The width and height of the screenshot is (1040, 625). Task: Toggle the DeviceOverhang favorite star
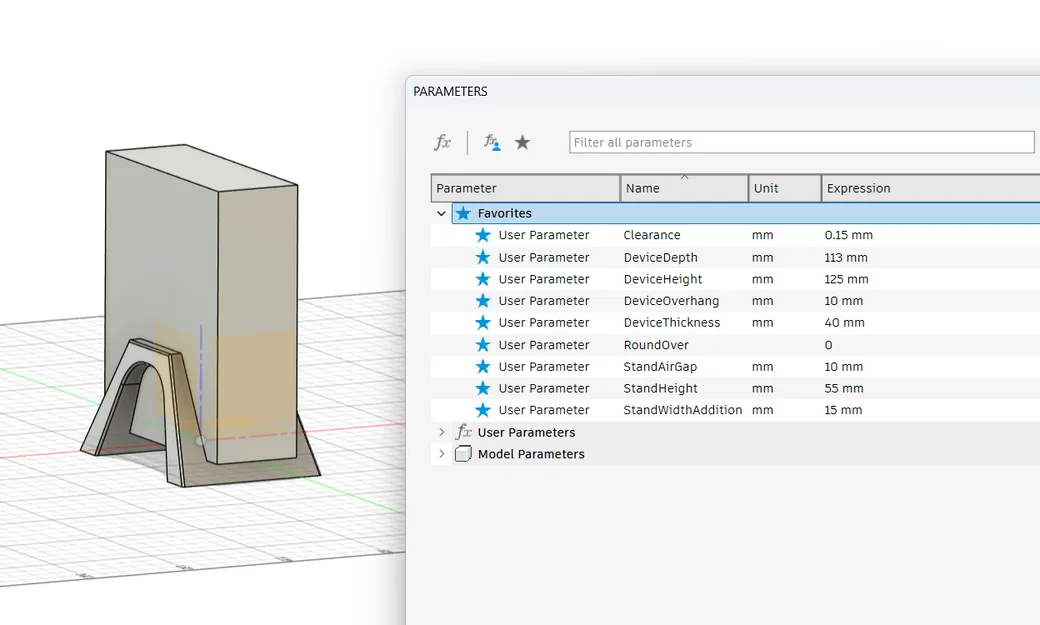(483, 301)
